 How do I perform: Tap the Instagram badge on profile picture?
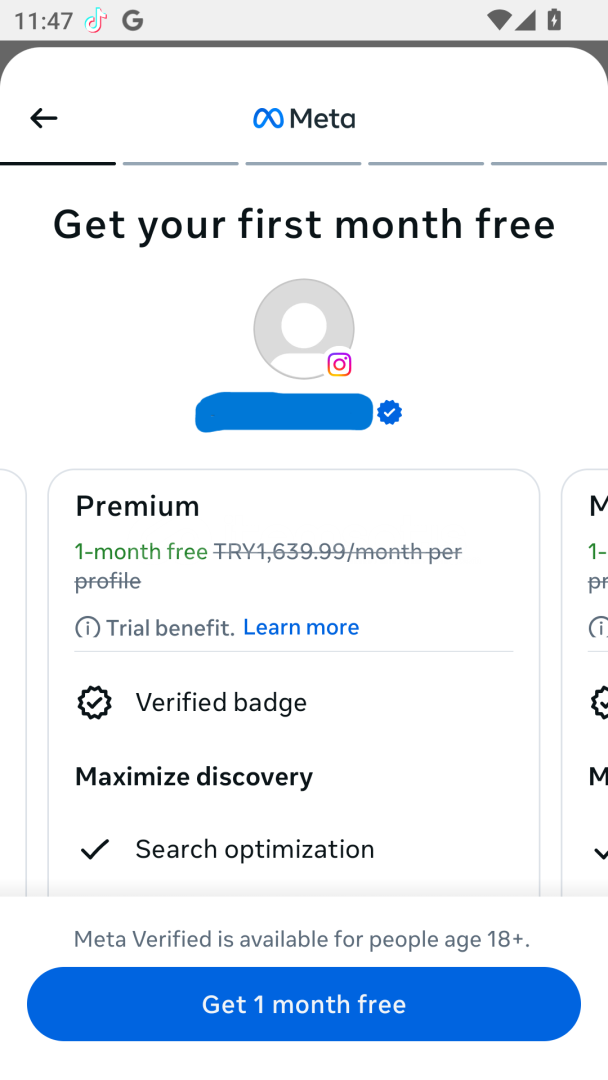[340, 364]
